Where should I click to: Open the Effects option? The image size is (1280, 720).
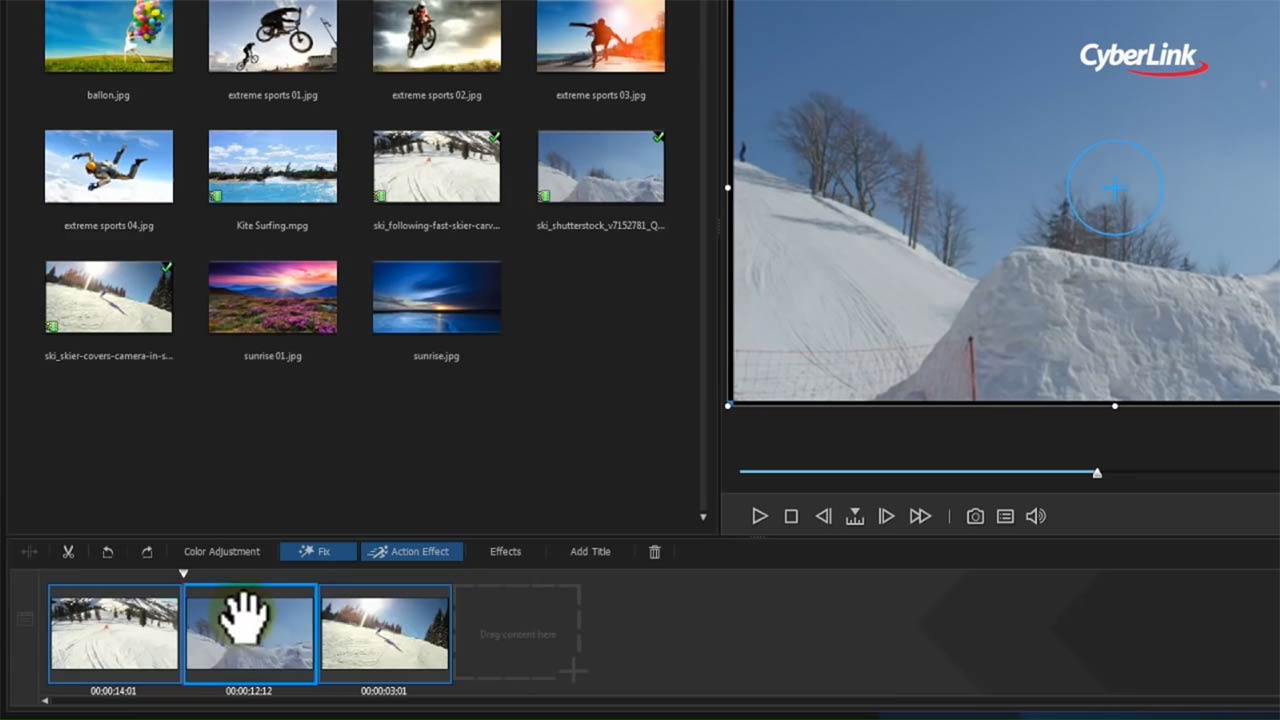[505, 552]
